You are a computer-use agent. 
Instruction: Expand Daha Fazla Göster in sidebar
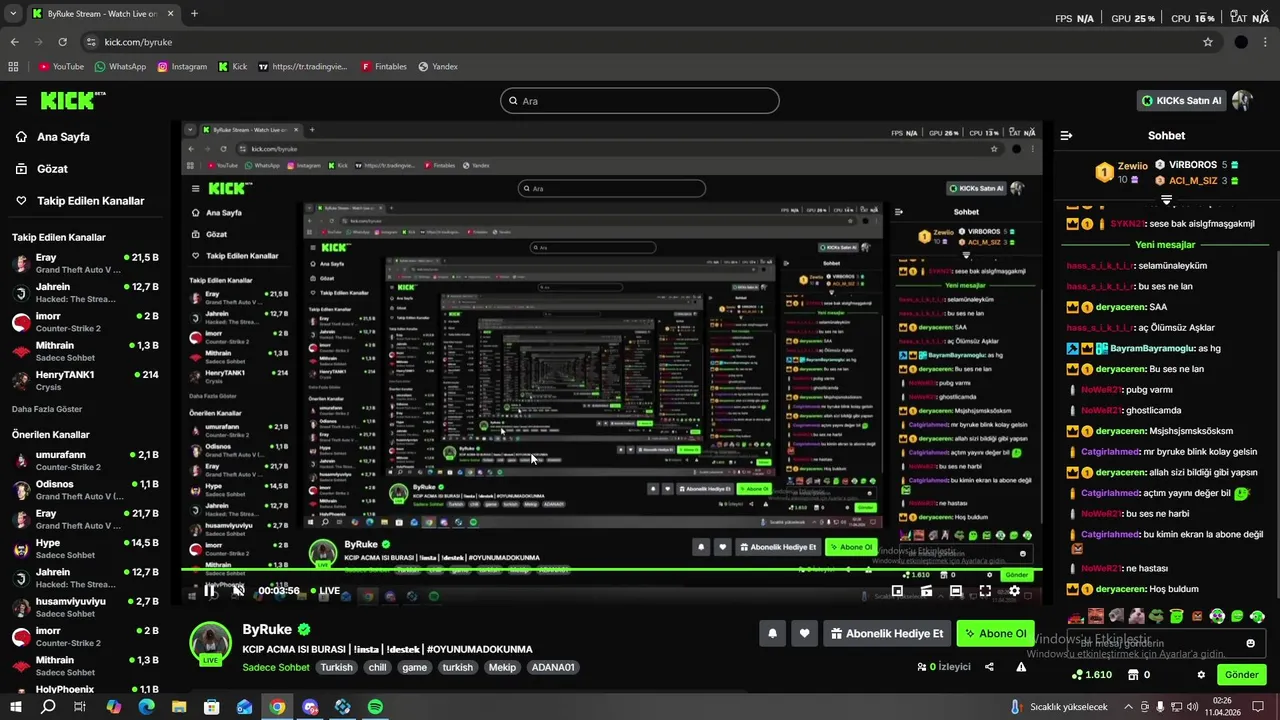47,409
